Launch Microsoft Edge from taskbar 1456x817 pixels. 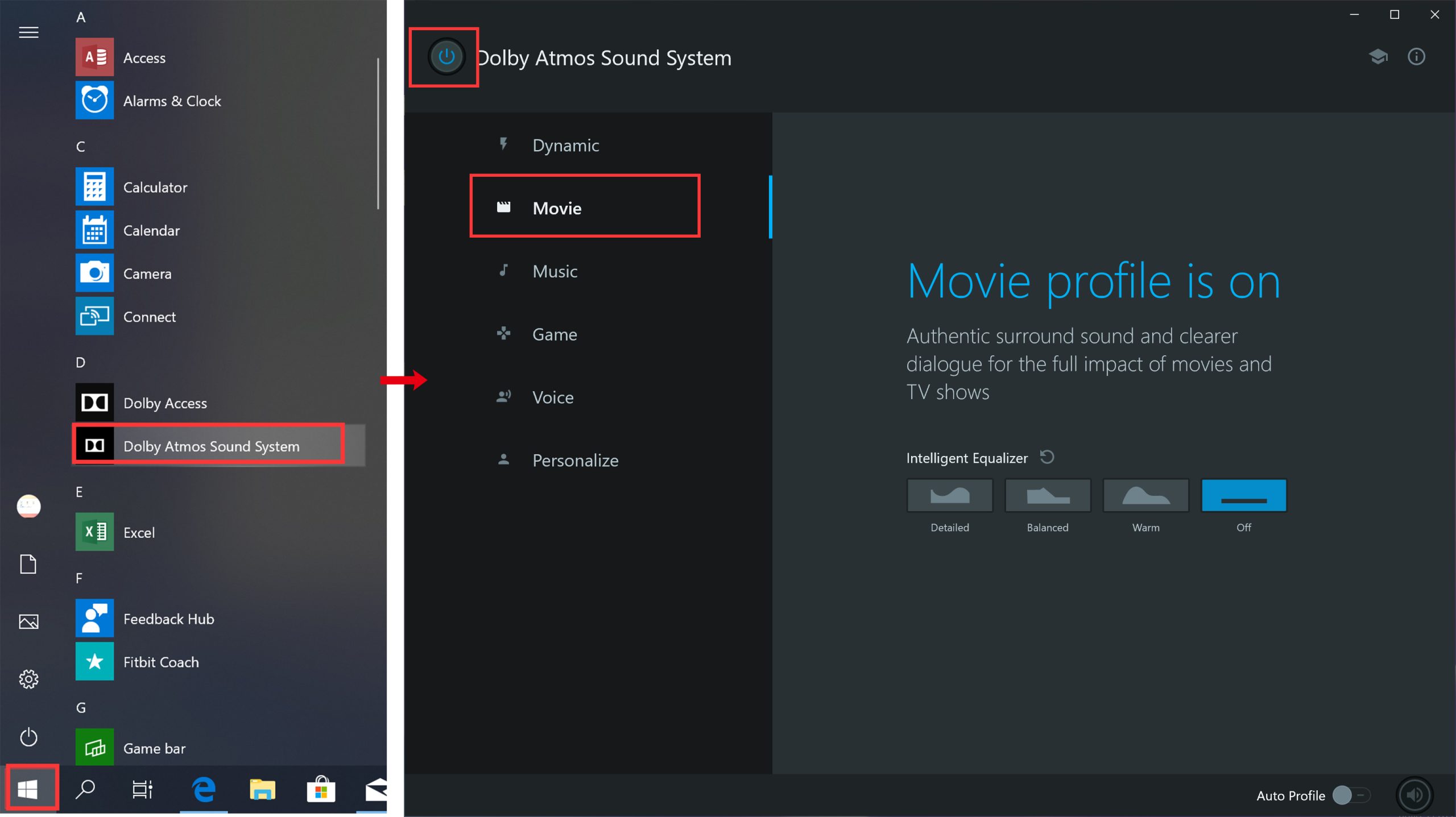pyautogui.click(x=204, y=789)
